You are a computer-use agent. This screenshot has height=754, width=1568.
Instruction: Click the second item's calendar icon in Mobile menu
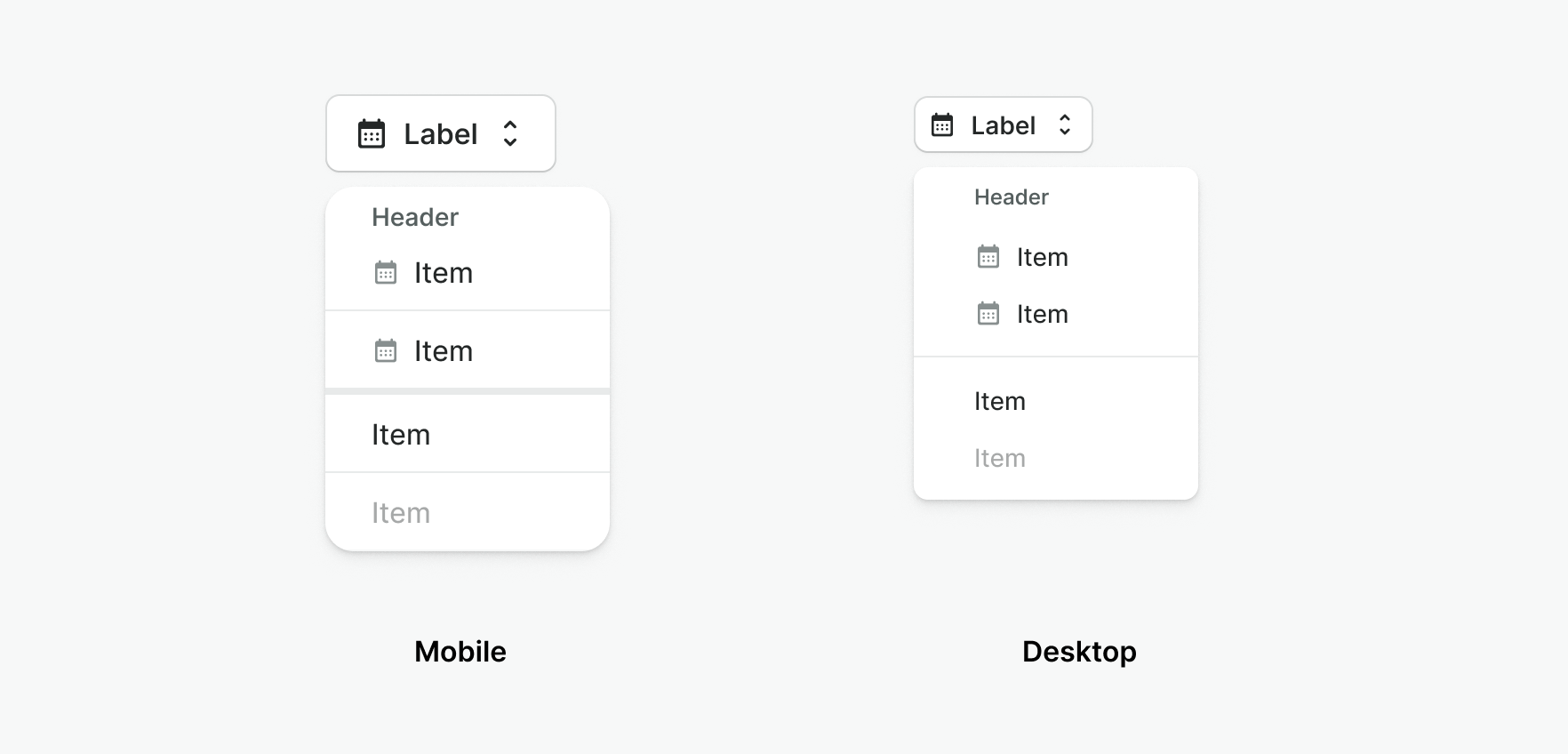tap(386, 351)
